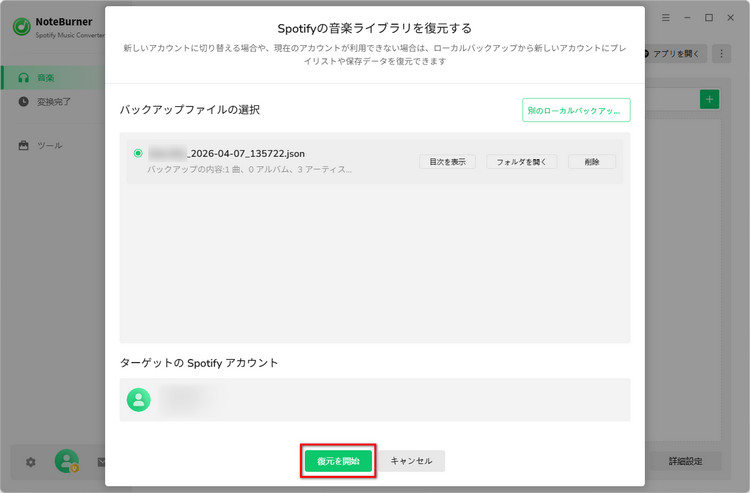This screenshot has height=493, width=750.
Task: Open the 変換完了 sidebar section
Action: tap(53, 102)
